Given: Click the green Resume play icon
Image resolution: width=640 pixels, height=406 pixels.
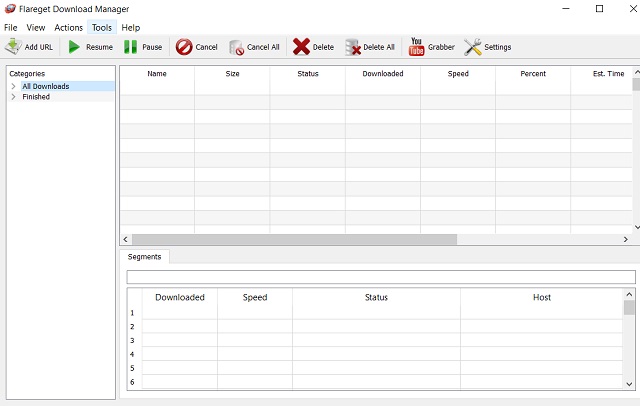Looking at the screenshot, I should (x=74, y=47).
